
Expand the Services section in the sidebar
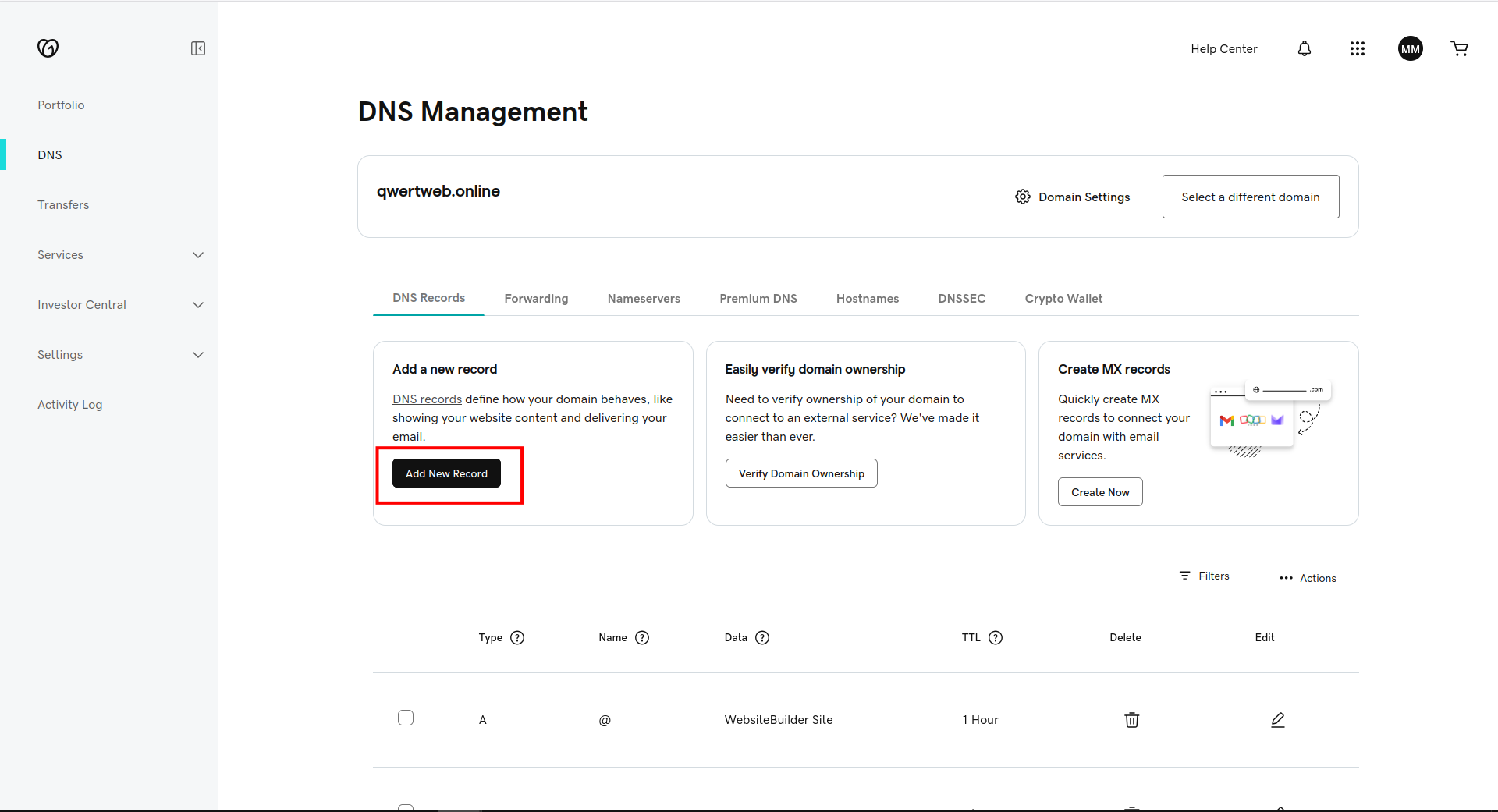(198, 254)
